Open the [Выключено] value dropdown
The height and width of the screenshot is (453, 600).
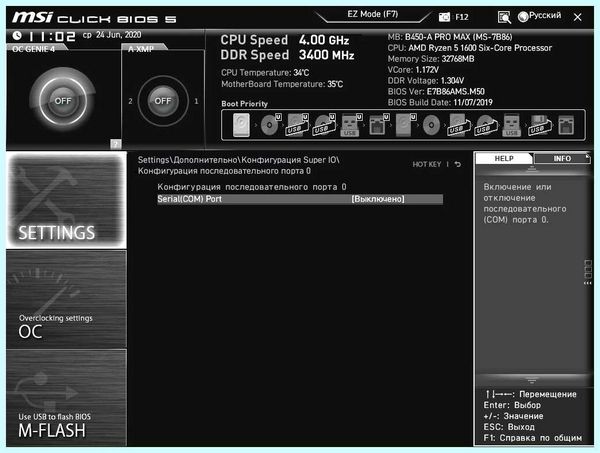coord(378,199)
